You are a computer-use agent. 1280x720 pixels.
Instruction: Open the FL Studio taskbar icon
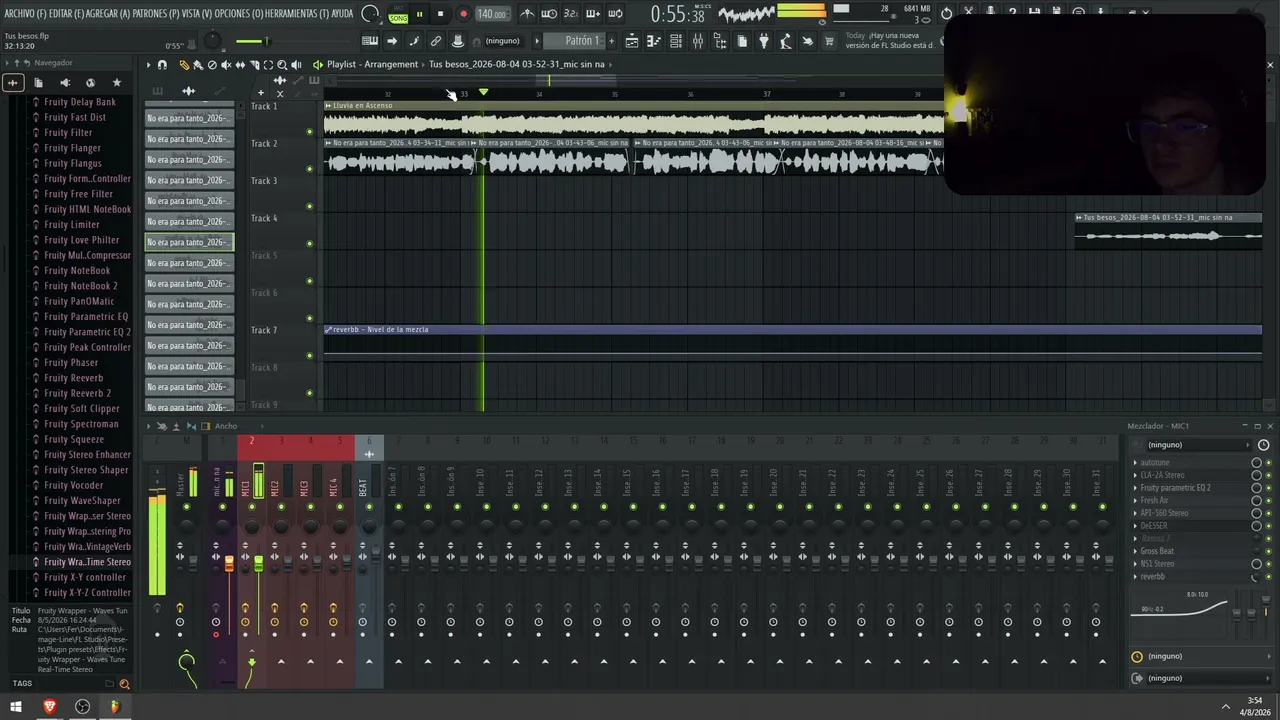[x=115, y=706]
